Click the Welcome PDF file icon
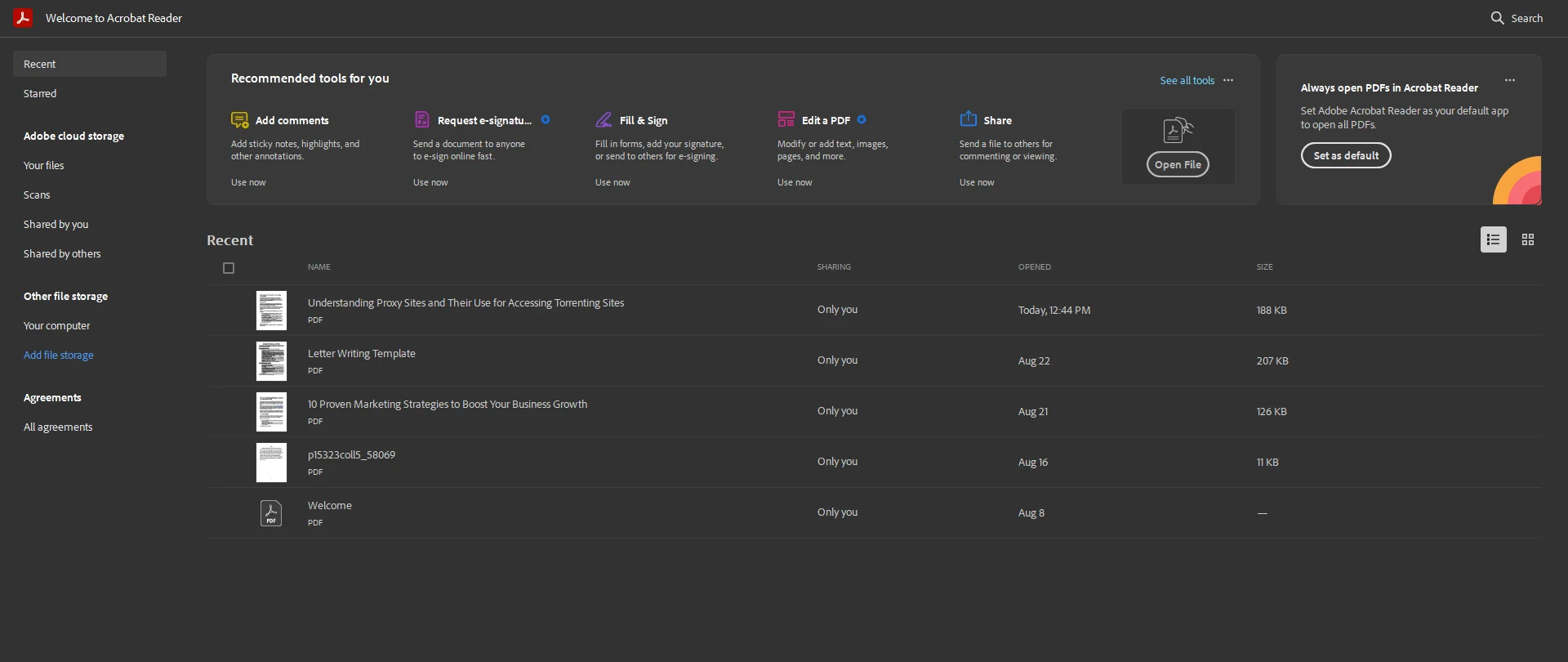The width and height of the screenshot is (1568, 662). point(271,513)
